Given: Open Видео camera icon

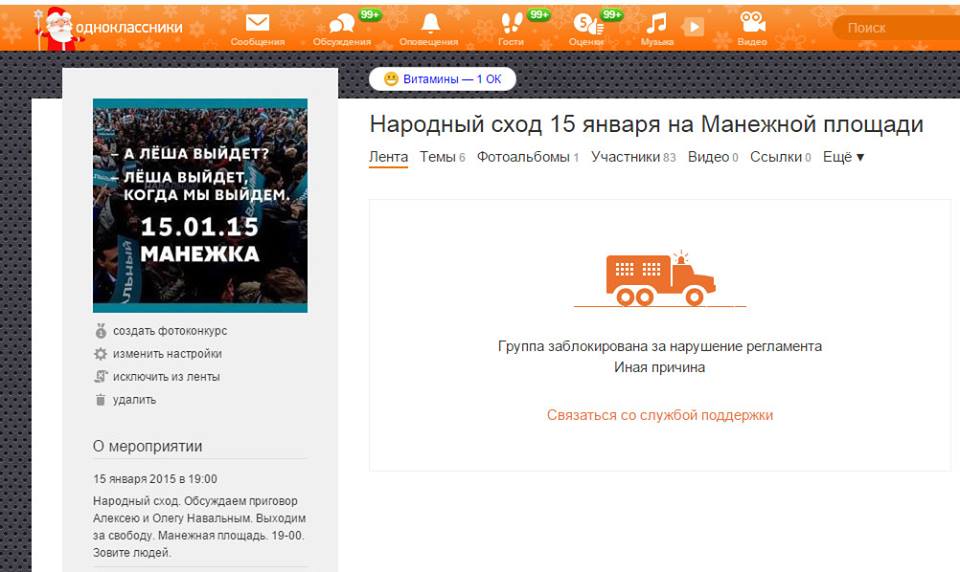Looking at the screenshot, I should 752,23.
